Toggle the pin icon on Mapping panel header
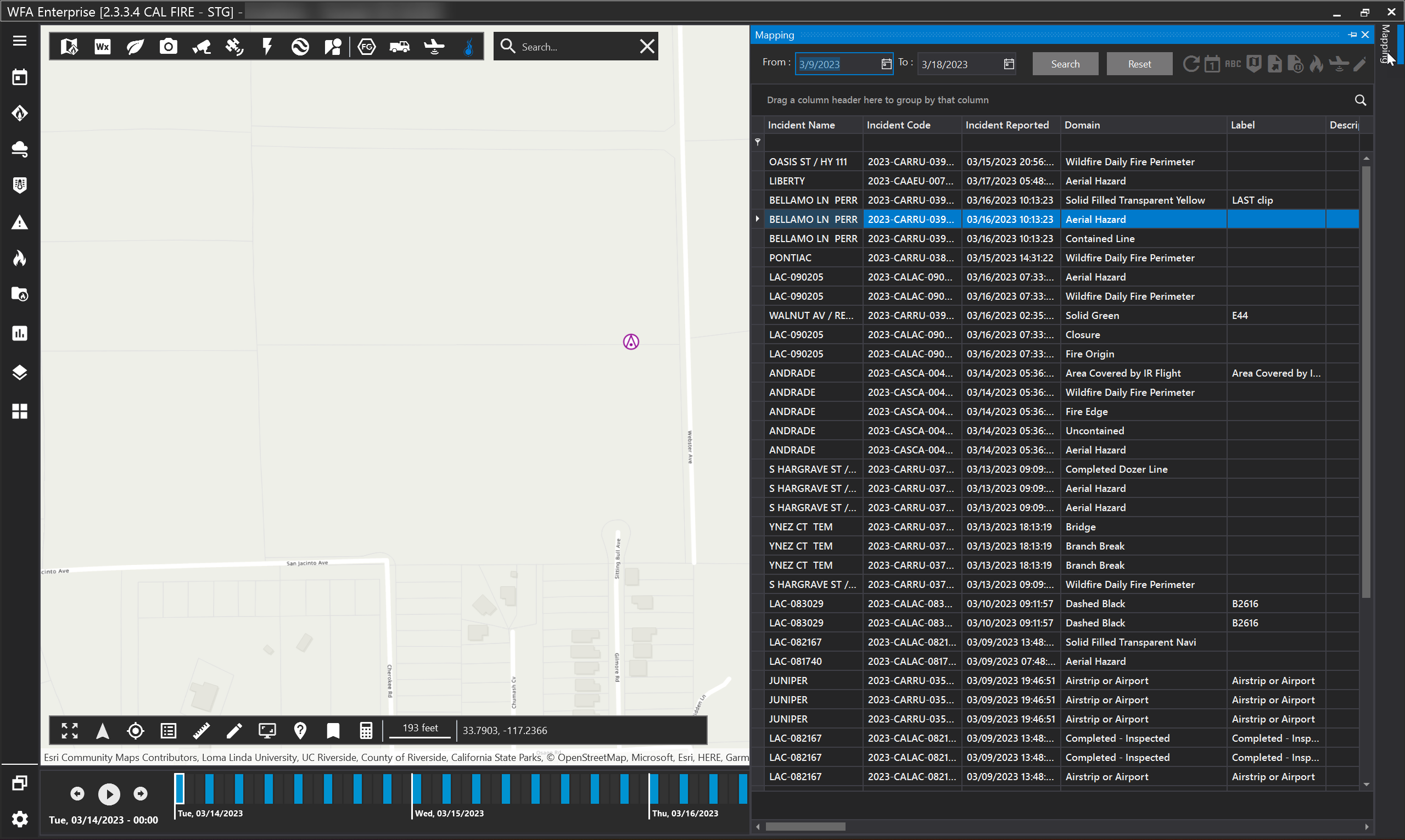Screen dimensions: 1405x840 click(x=1353, y=35)
